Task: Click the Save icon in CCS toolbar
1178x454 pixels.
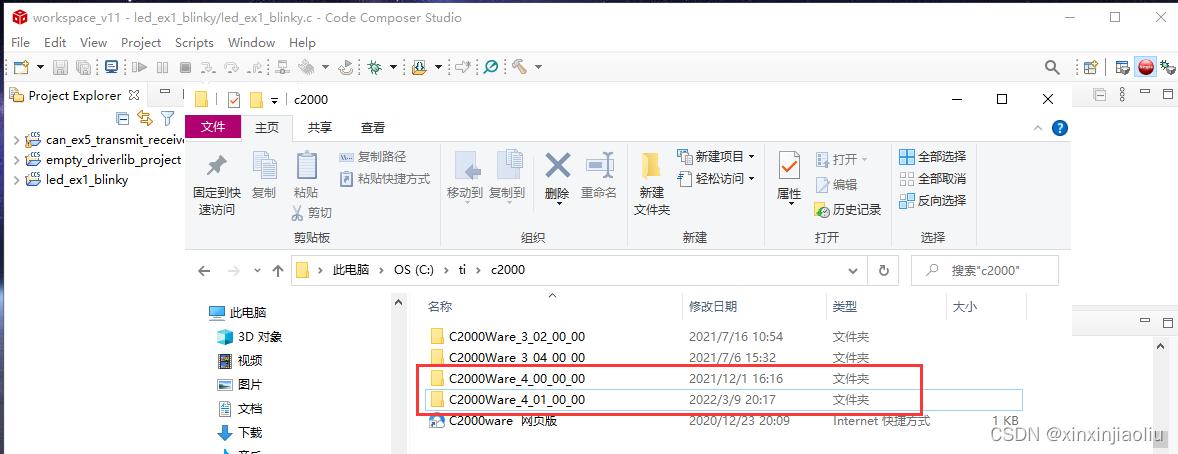Action: pyautogui.click(x=60, y=67)
